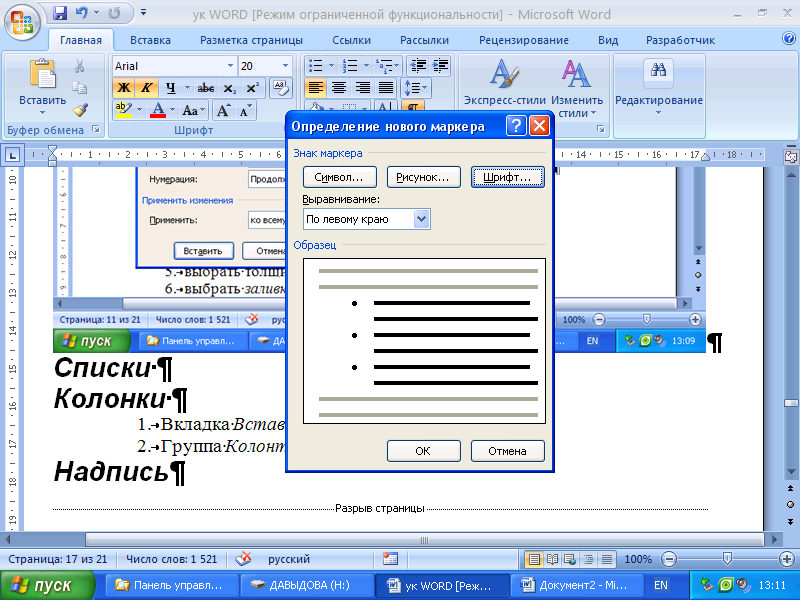
Task: Toggle superscript formatting
Action: (x=253, y=88)
